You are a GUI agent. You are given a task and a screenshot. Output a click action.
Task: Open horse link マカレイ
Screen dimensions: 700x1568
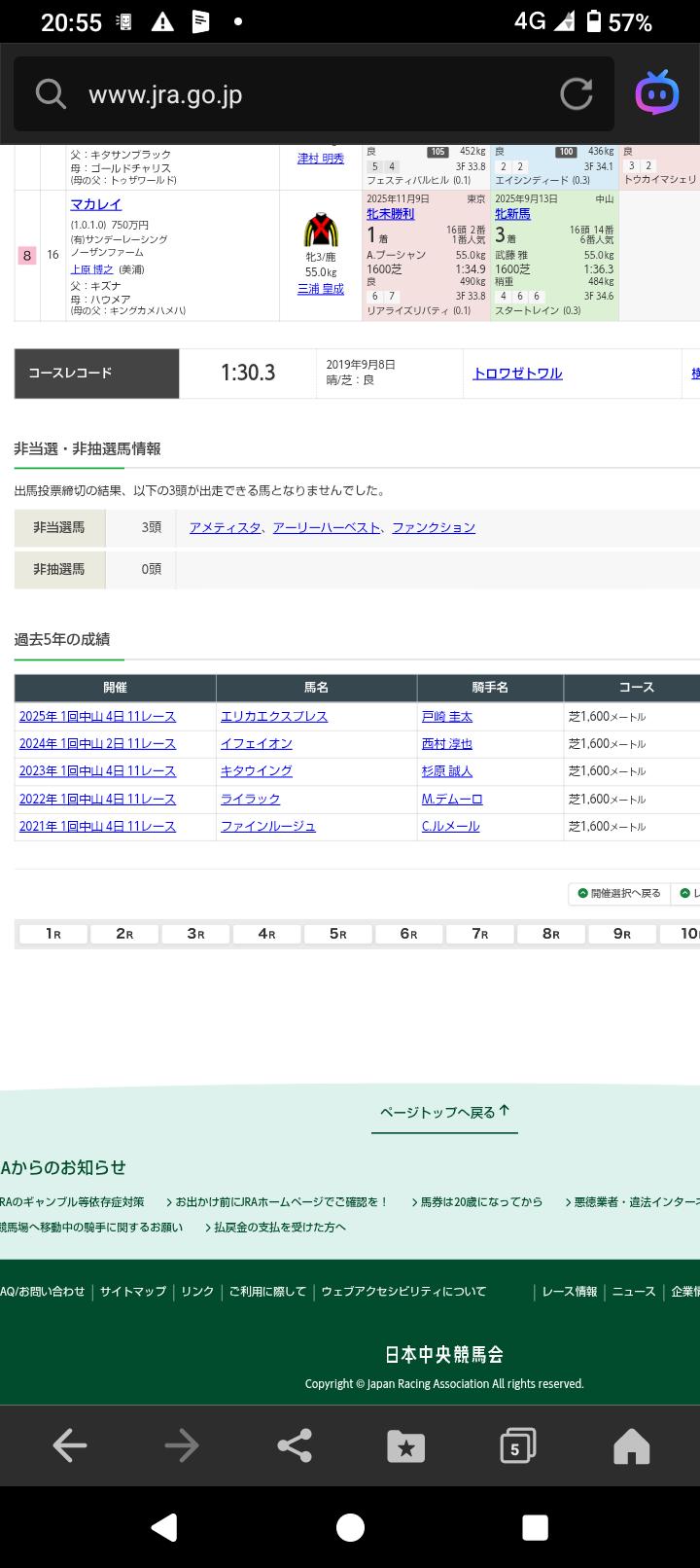(95, 204)
